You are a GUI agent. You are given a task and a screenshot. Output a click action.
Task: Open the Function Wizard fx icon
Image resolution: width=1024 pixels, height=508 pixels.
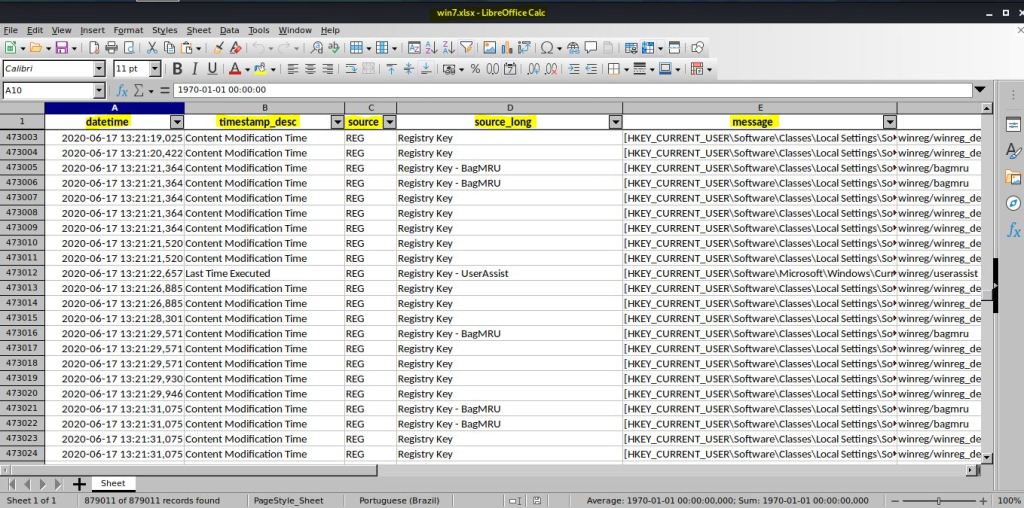[x=123, y=90]
